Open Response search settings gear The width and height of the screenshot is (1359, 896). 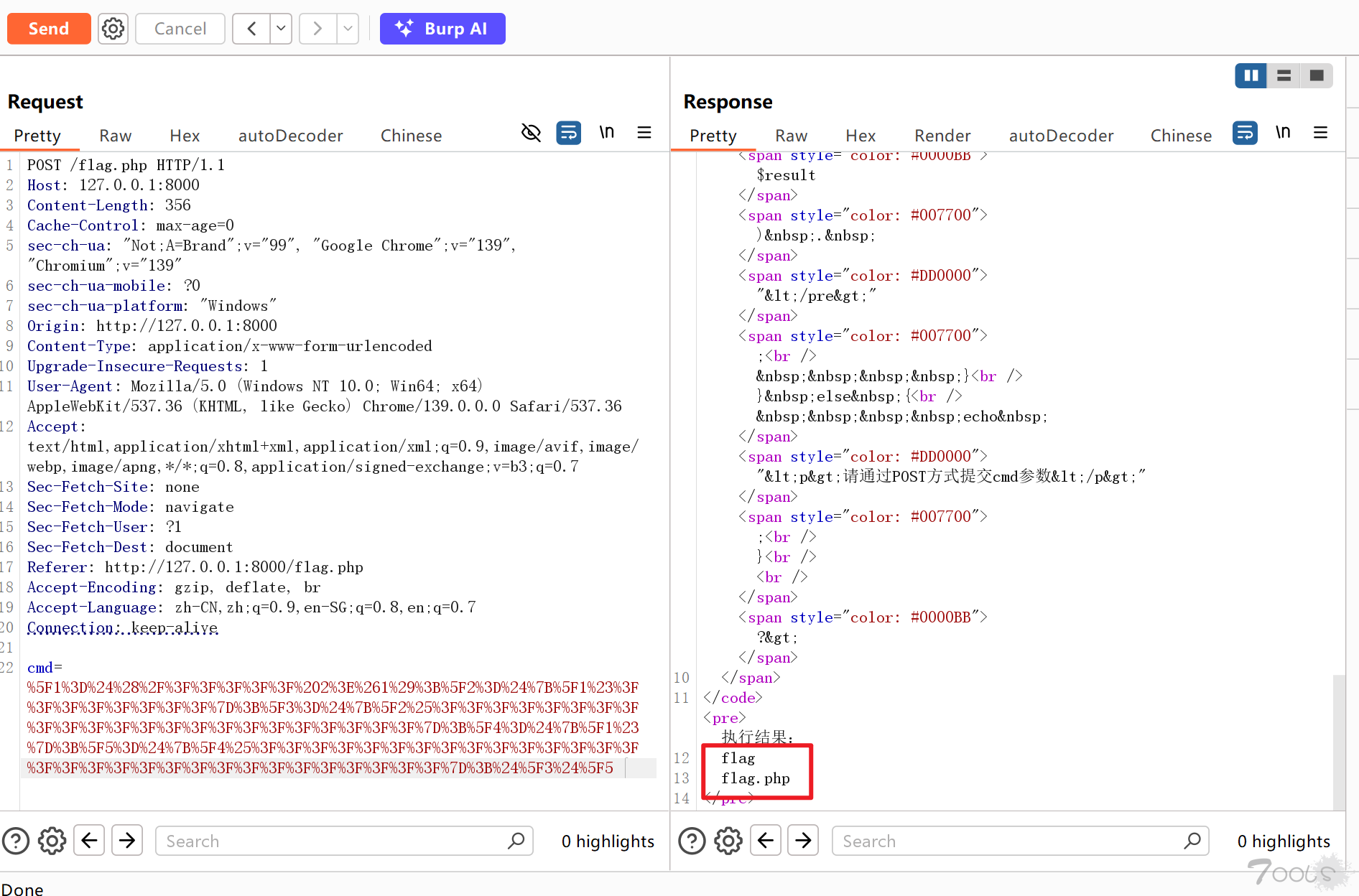[728, 841]
